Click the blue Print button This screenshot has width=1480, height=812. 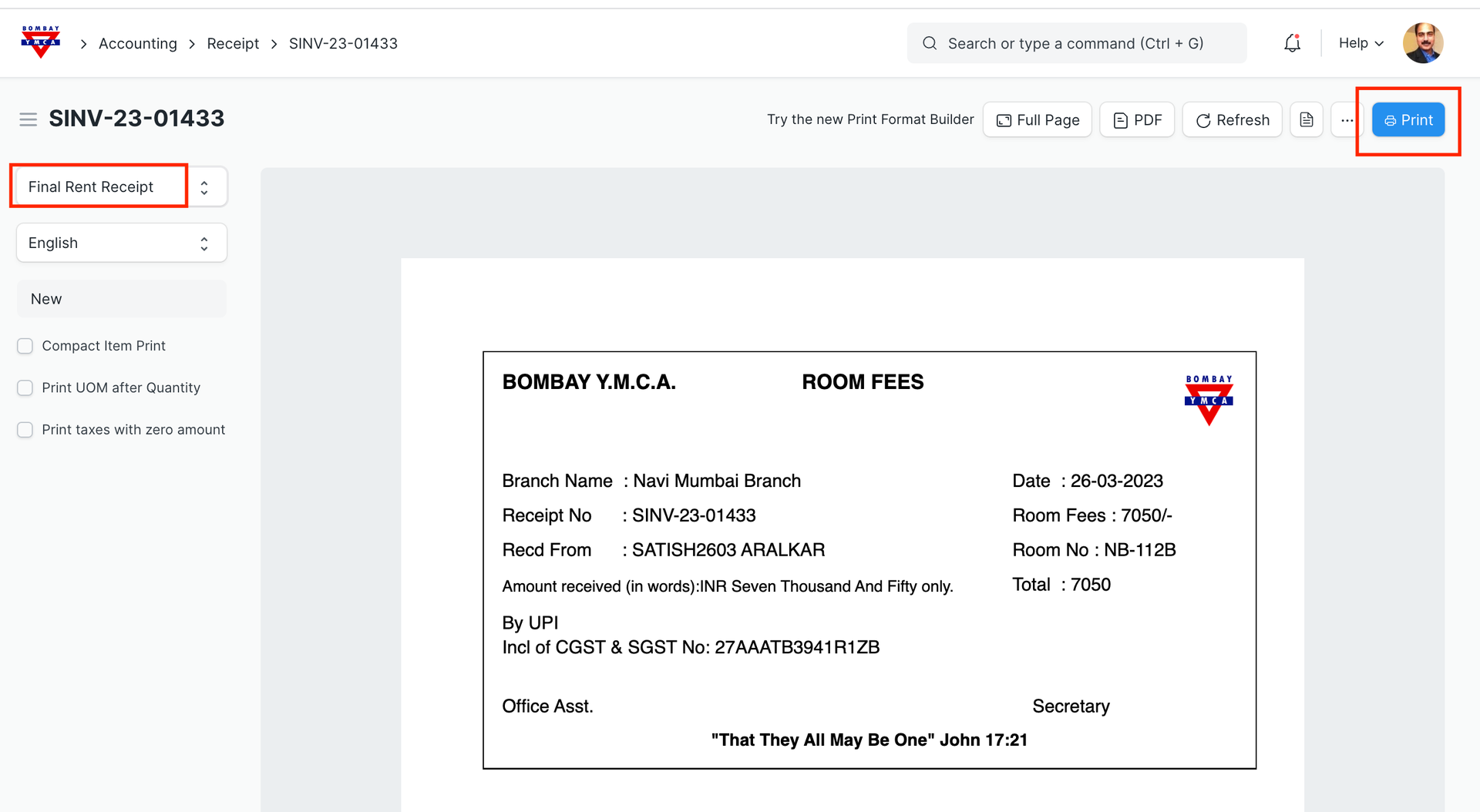[x=1408, y=119]
